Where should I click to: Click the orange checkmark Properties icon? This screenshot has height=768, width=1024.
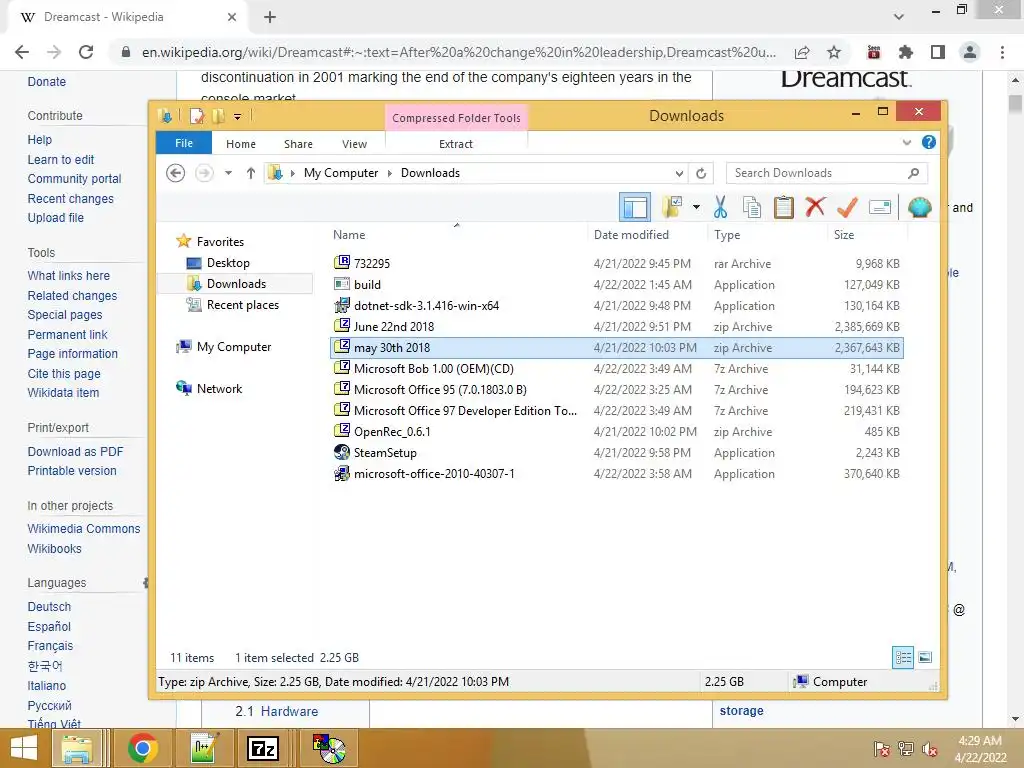[x=847, y=207]
